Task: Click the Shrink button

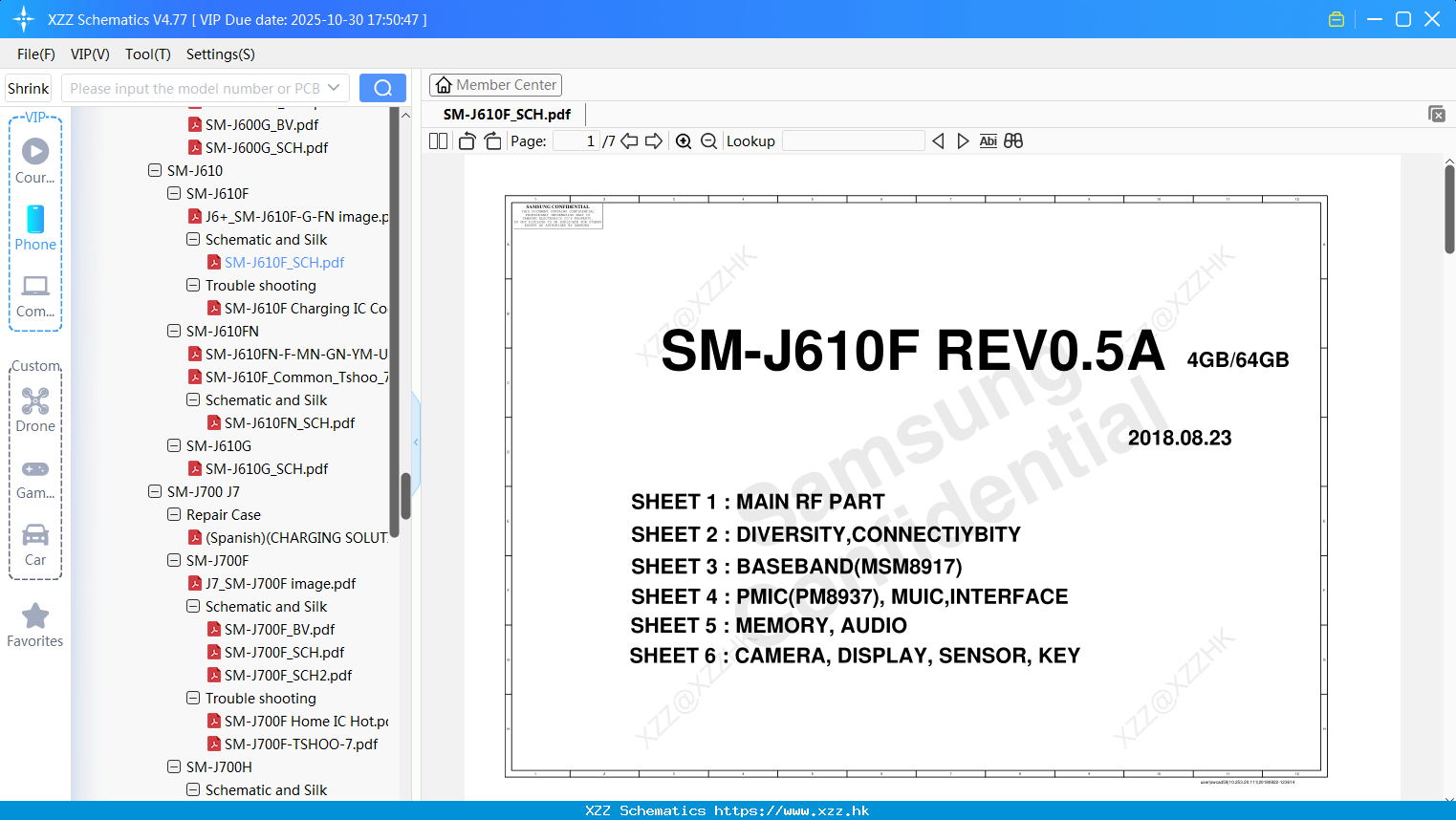Action: pyautogui.click(x=29, y=88)
